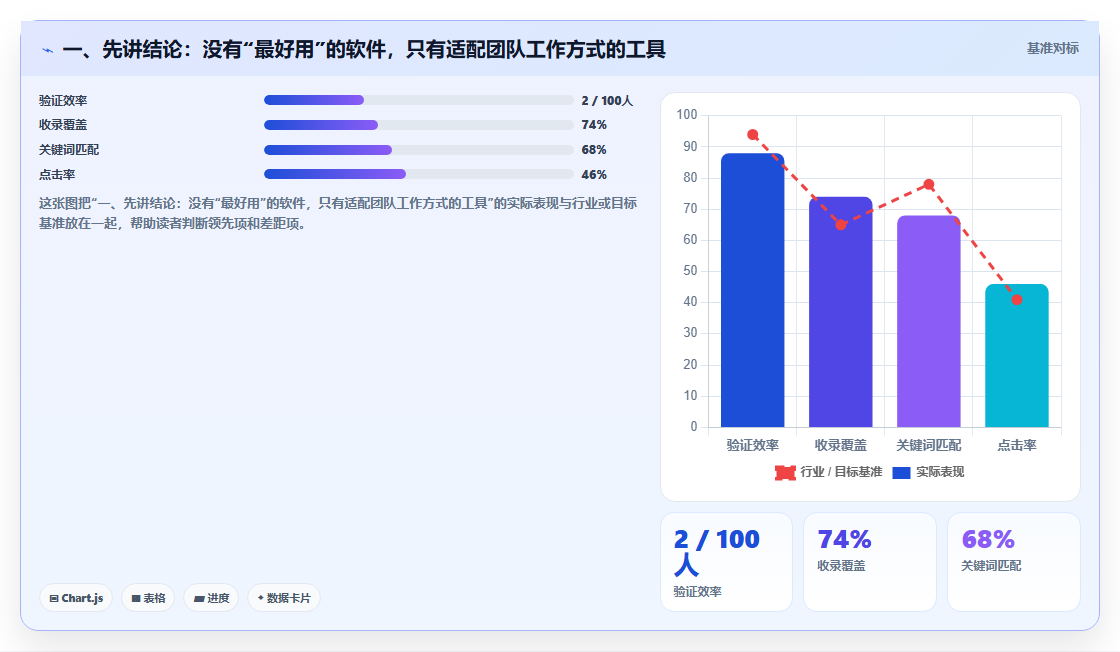Image resolution: width=1120 pixels, height=652 pixels.
Task: Click the 收录覆盖 x-axis label in chart
Action: click(x=841, y=445)
